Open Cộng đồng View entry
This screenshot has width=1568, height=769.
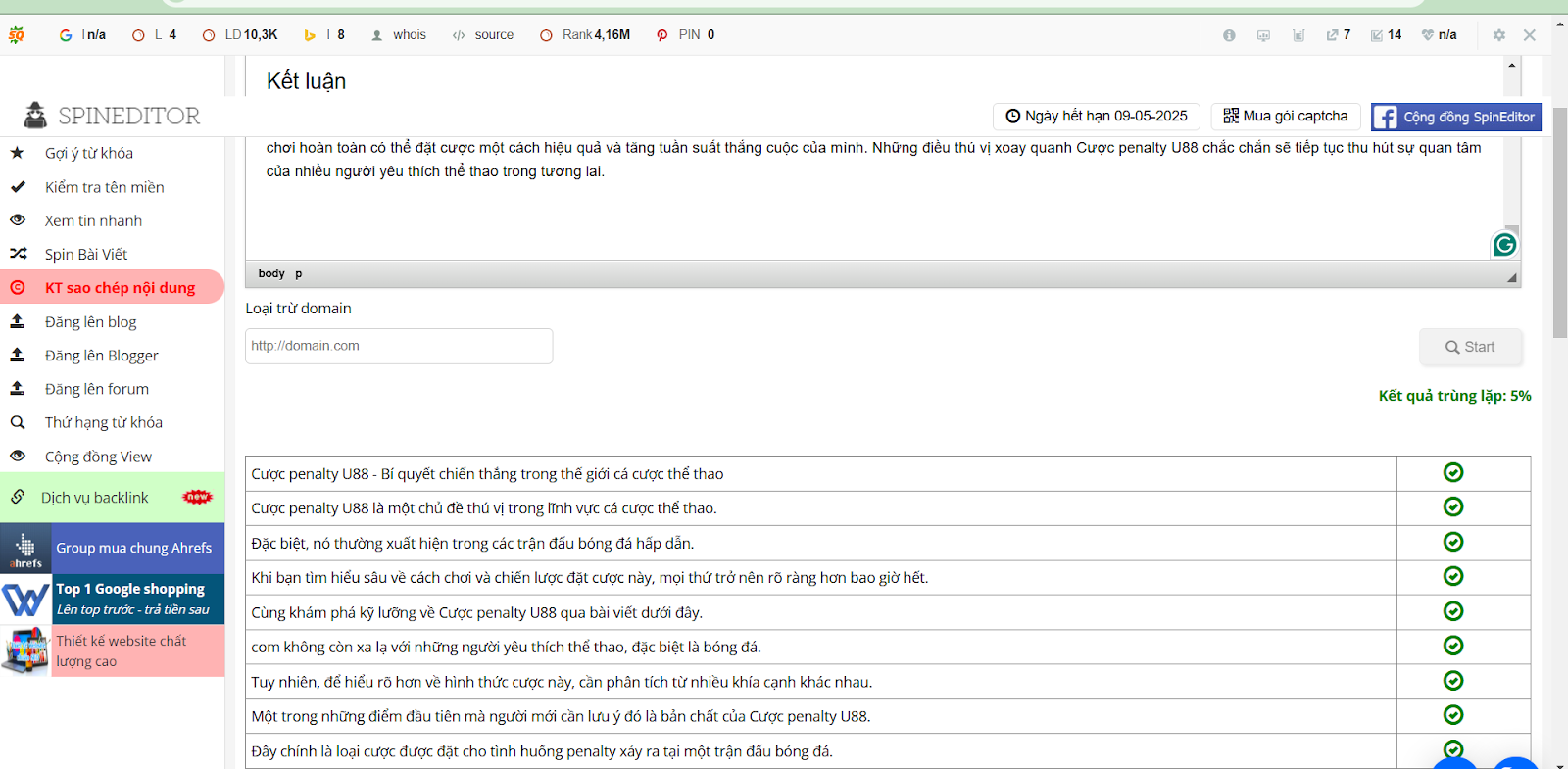tap(98, 457)
